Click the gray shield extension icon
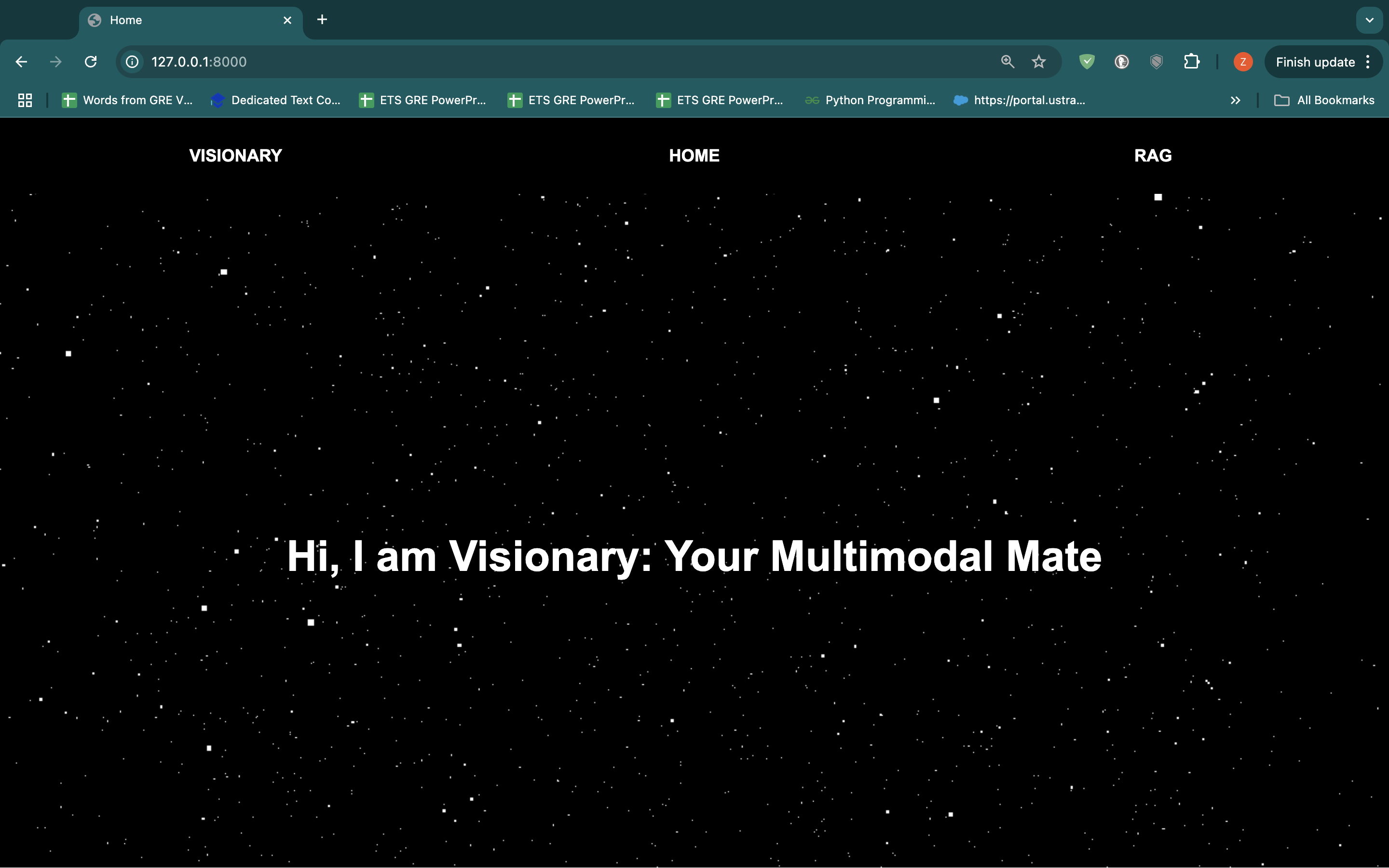 (x=1156, y=61)
